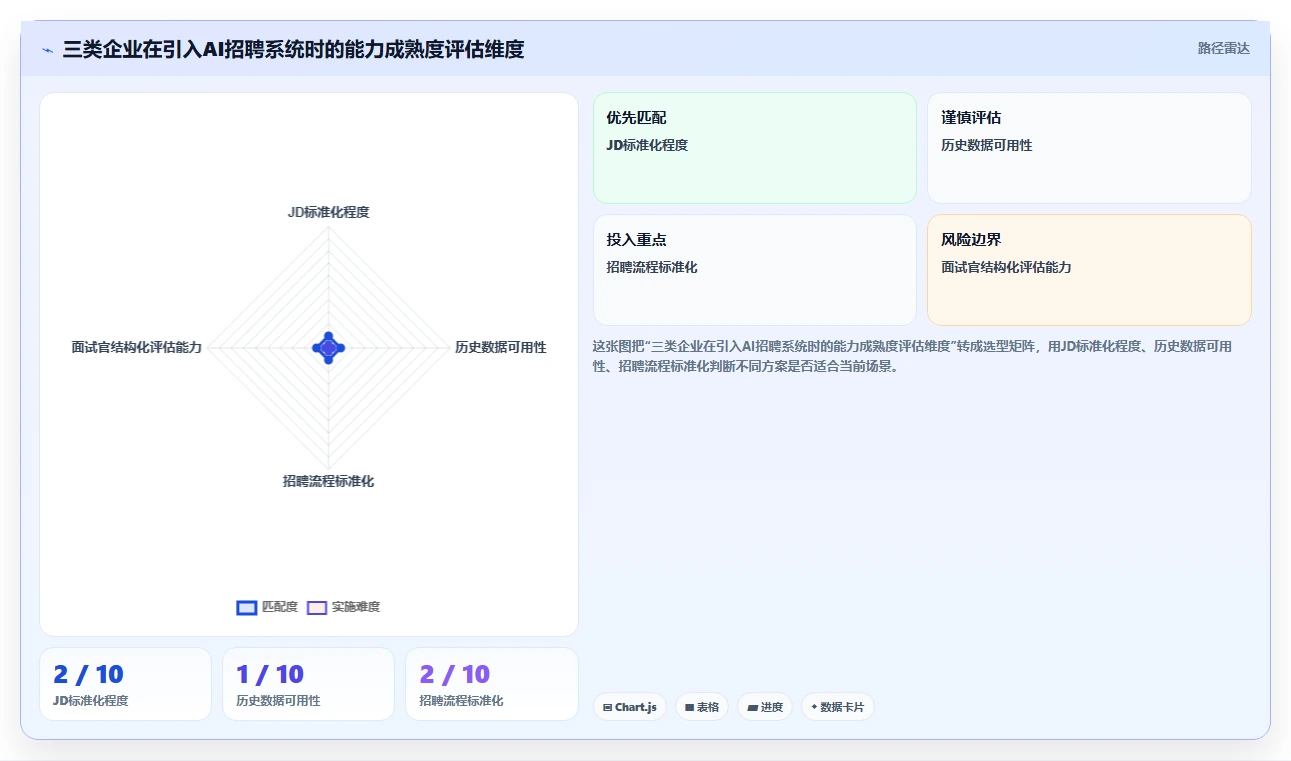Click the 2 / 10 招聘流程标准化 stat card
Viewport: 1291px width, 761px height.
(492, 684)
